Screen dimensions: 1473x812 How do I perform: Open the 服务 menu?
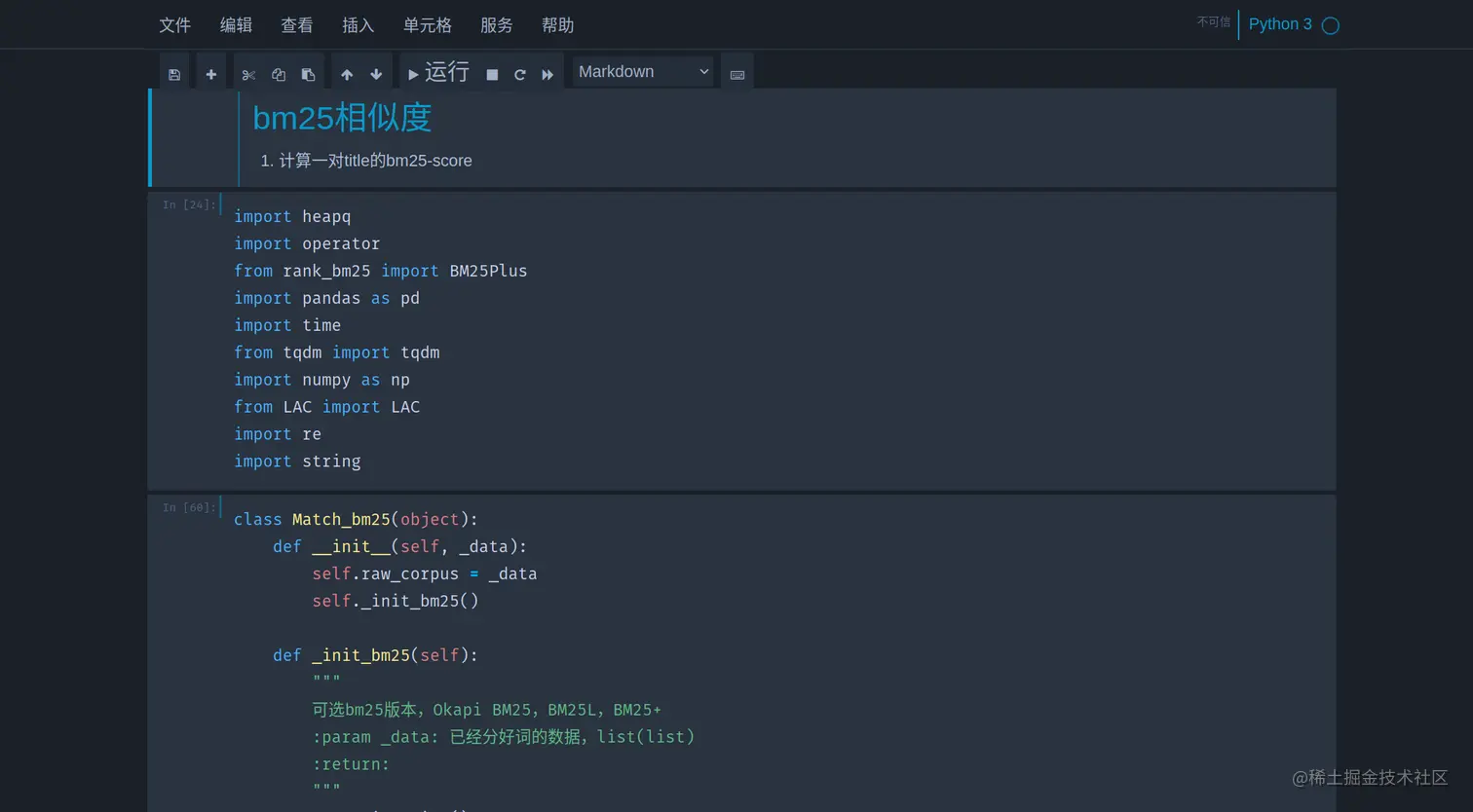pos(497,24)
